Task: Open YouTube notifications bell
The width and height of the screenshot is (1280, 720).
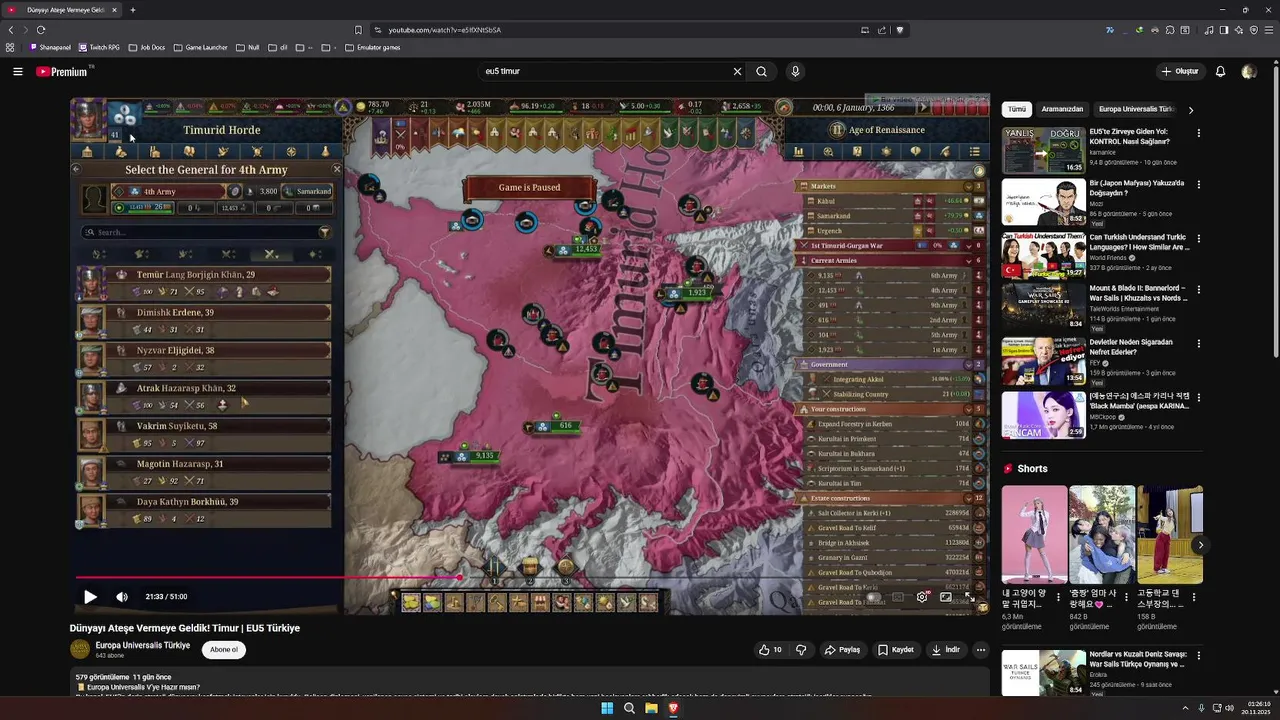Action: point(1220,72)
